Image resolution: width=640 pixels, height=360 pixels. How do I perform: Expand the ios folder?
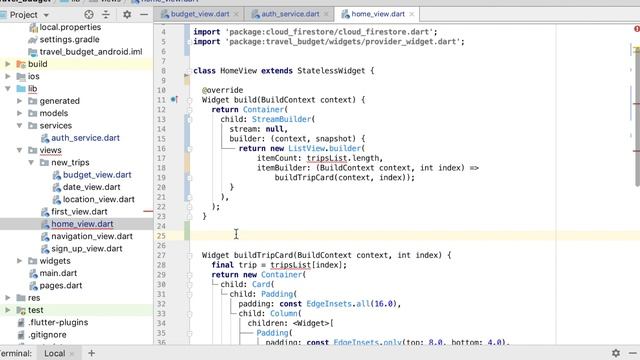point(7,76)
